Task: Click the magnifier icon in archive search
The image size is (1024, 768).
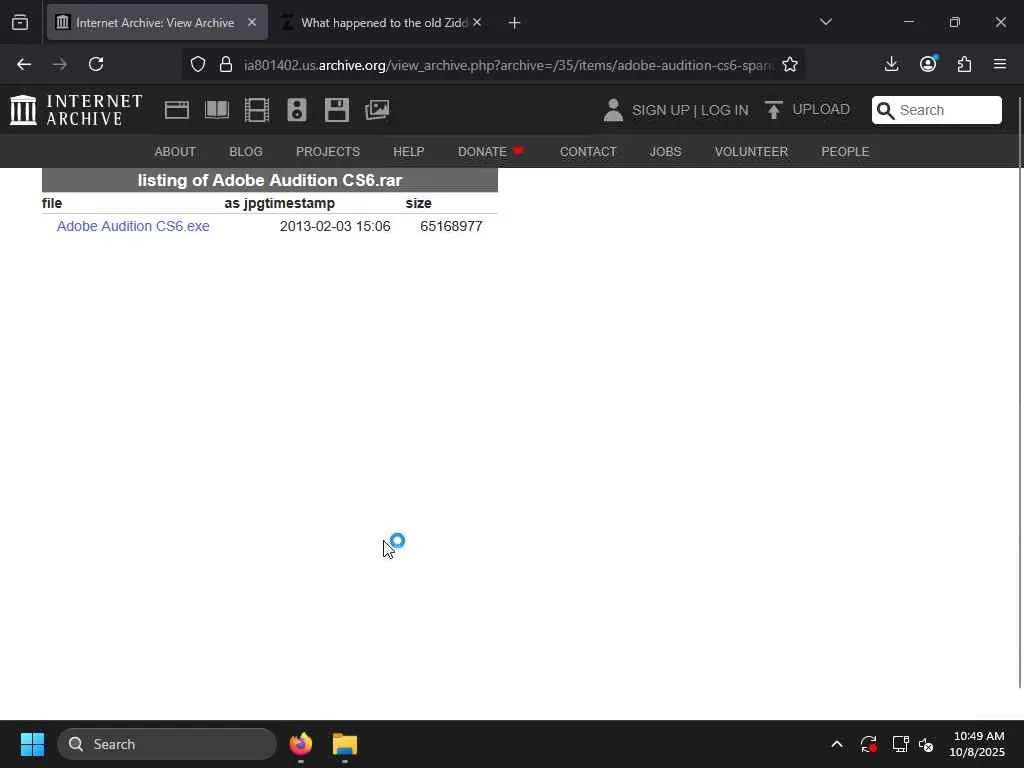Action: 885,110
